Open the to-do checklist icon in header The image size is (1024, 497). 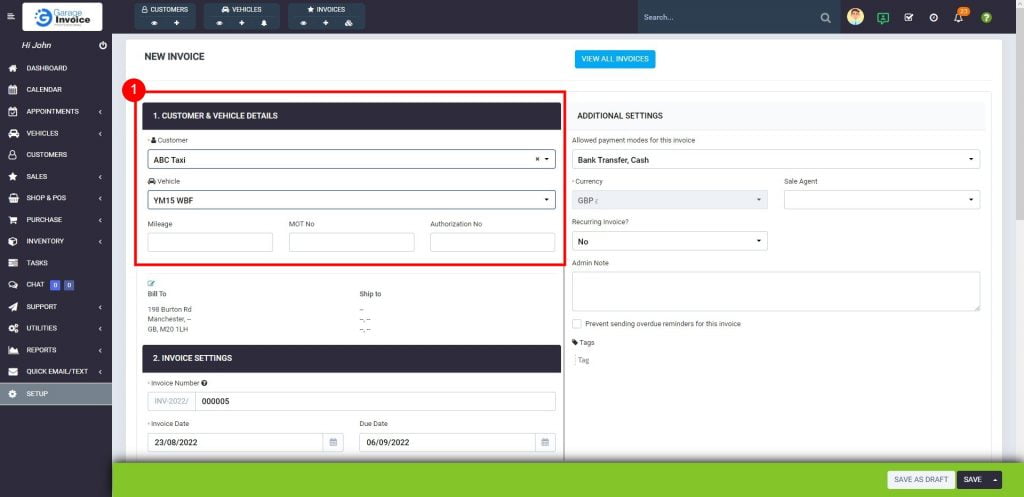[908, 18]
